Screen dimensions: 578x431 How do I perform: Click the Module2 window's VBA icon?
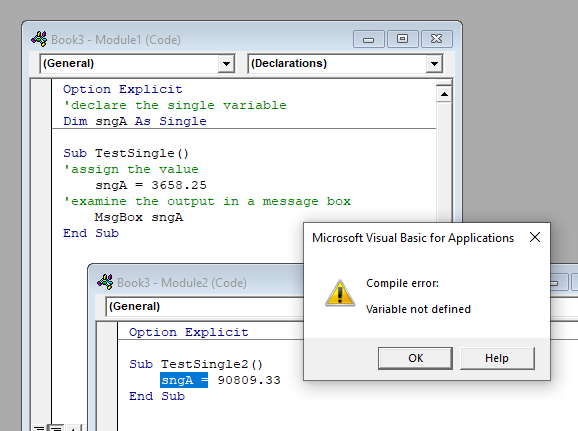click(x=105, y=282)
